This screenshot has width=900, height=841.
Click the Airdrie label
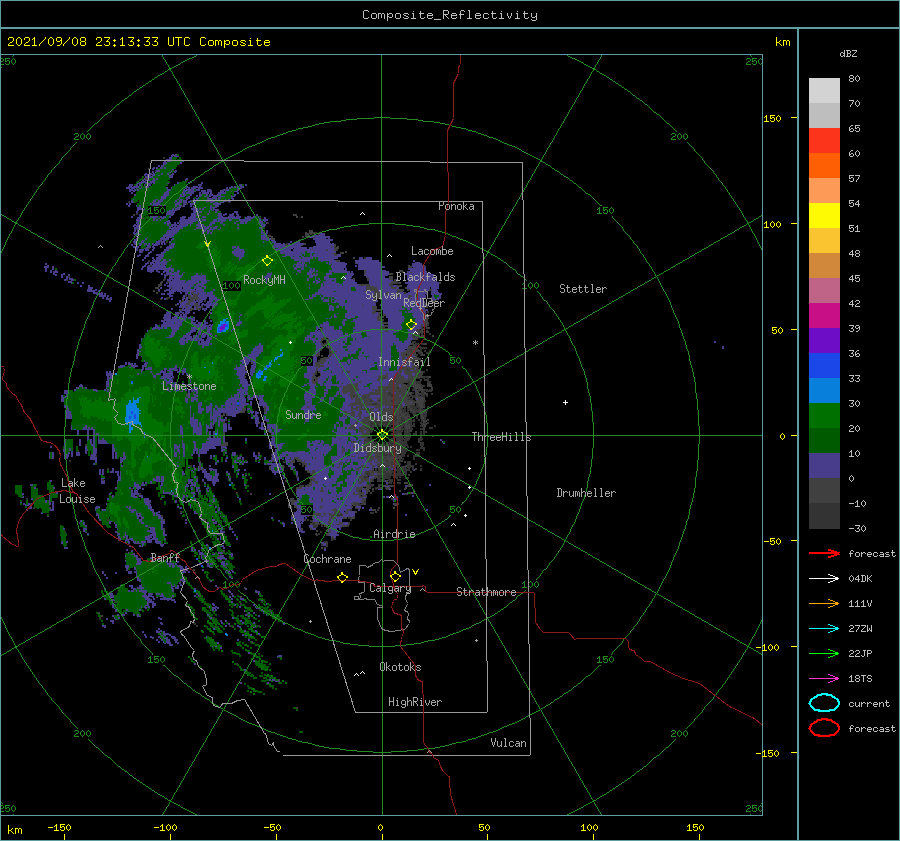394,534
